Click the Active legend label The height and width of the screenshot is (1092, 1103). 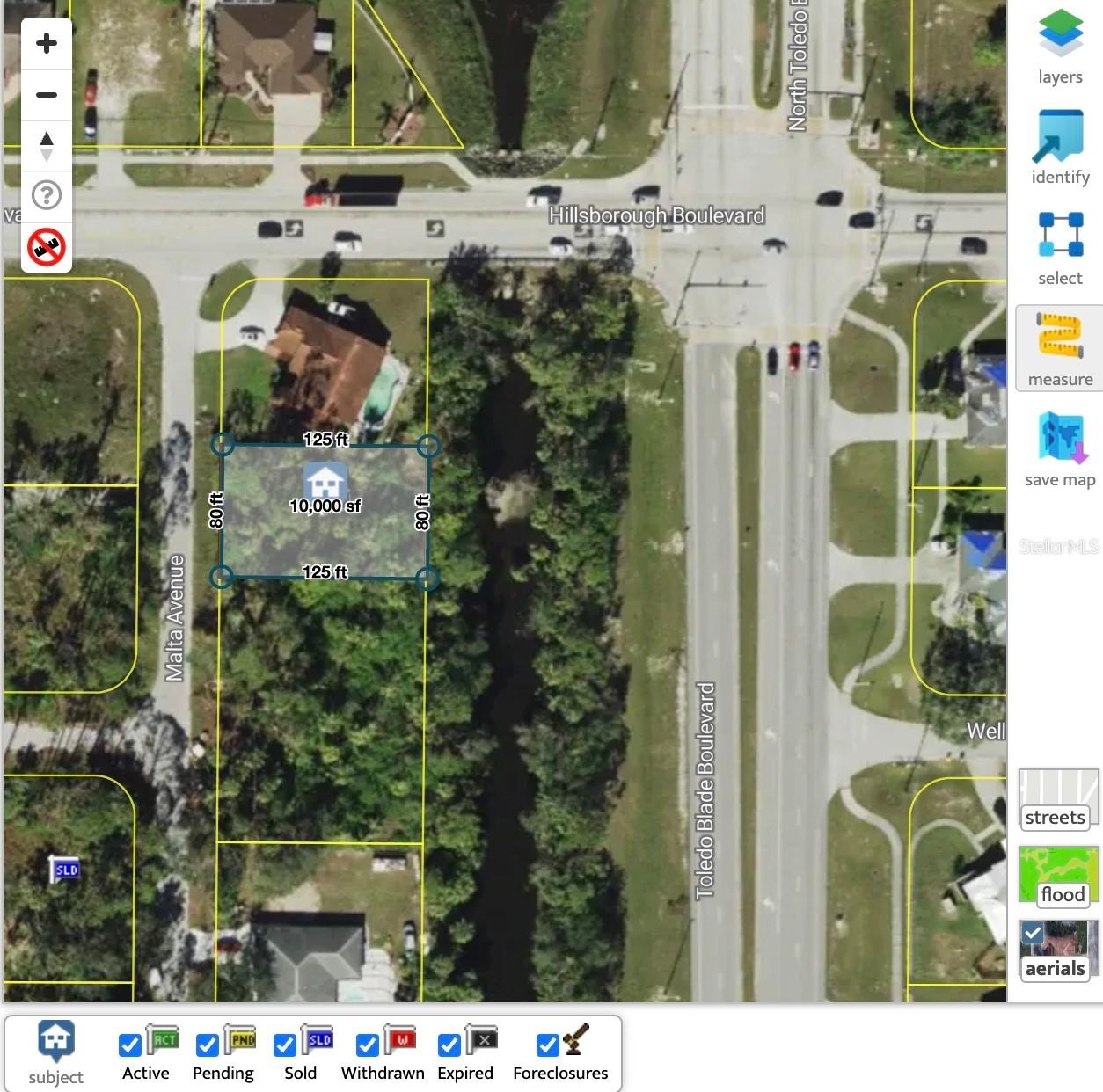(x=146, y=1073)
